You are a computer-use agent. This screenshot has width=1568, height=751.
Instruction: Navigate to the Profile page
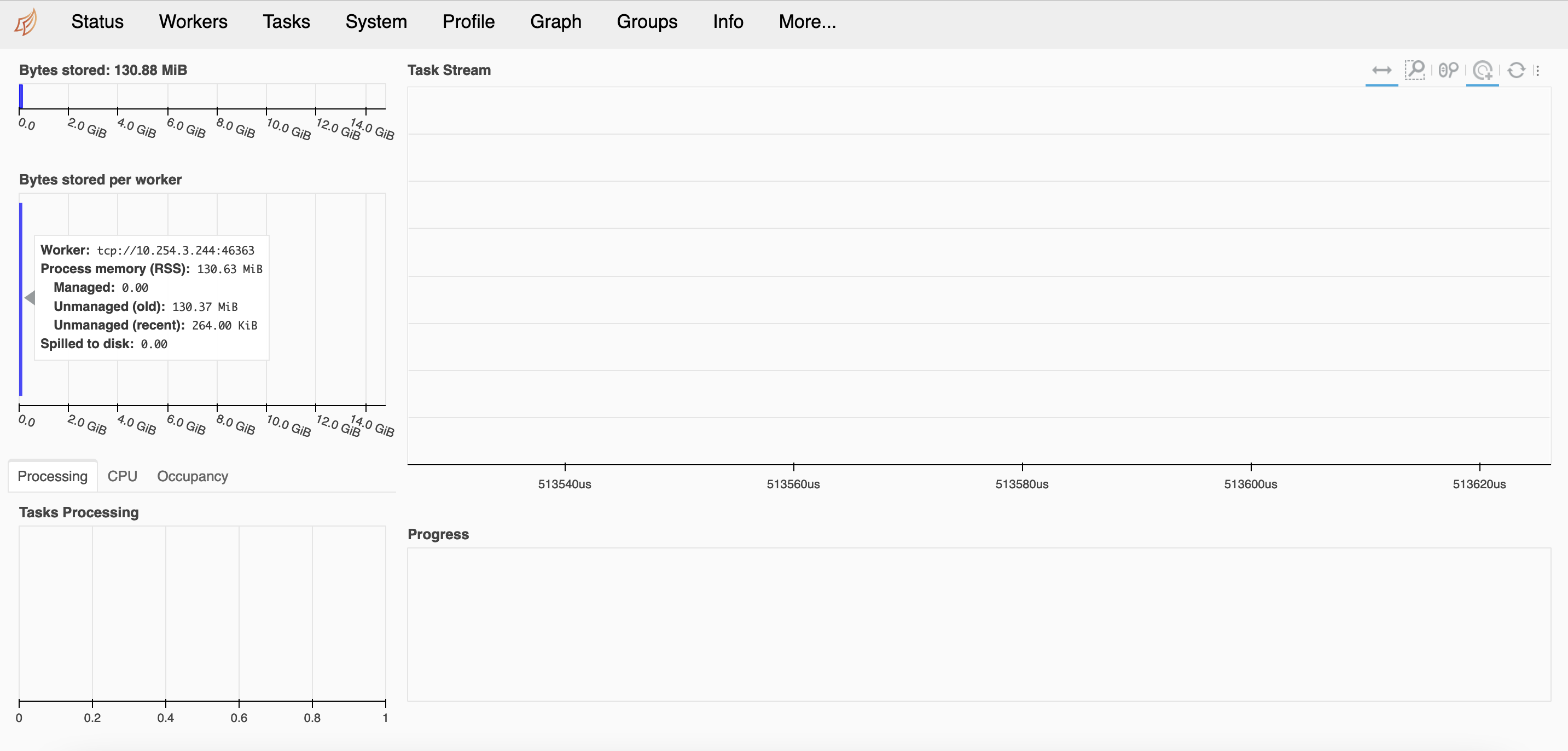pyautogui.click(x=468, y=22)
